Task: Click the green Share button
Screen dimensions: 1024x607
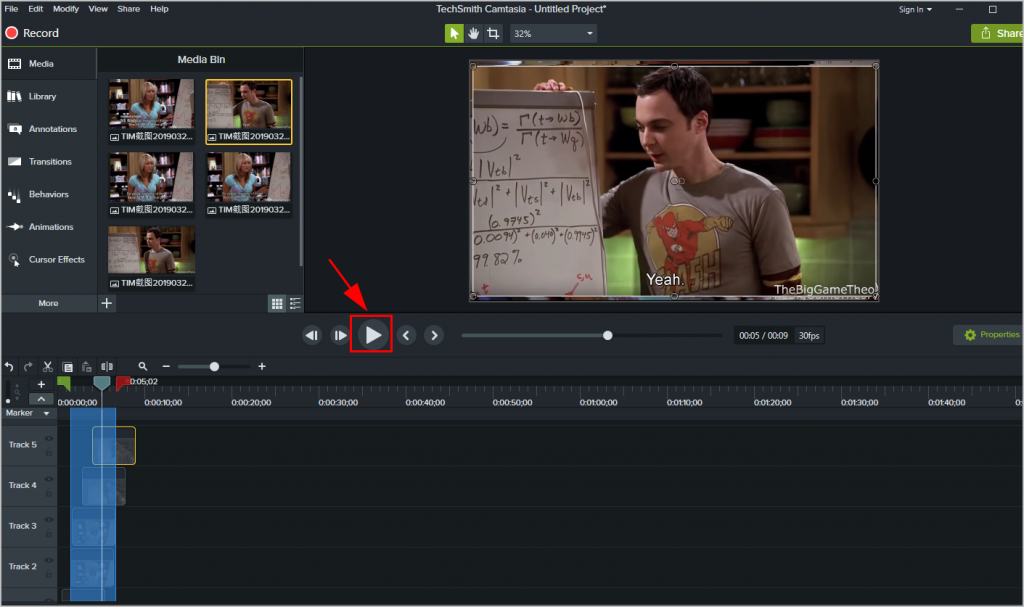Action: [x=998, y=33]
